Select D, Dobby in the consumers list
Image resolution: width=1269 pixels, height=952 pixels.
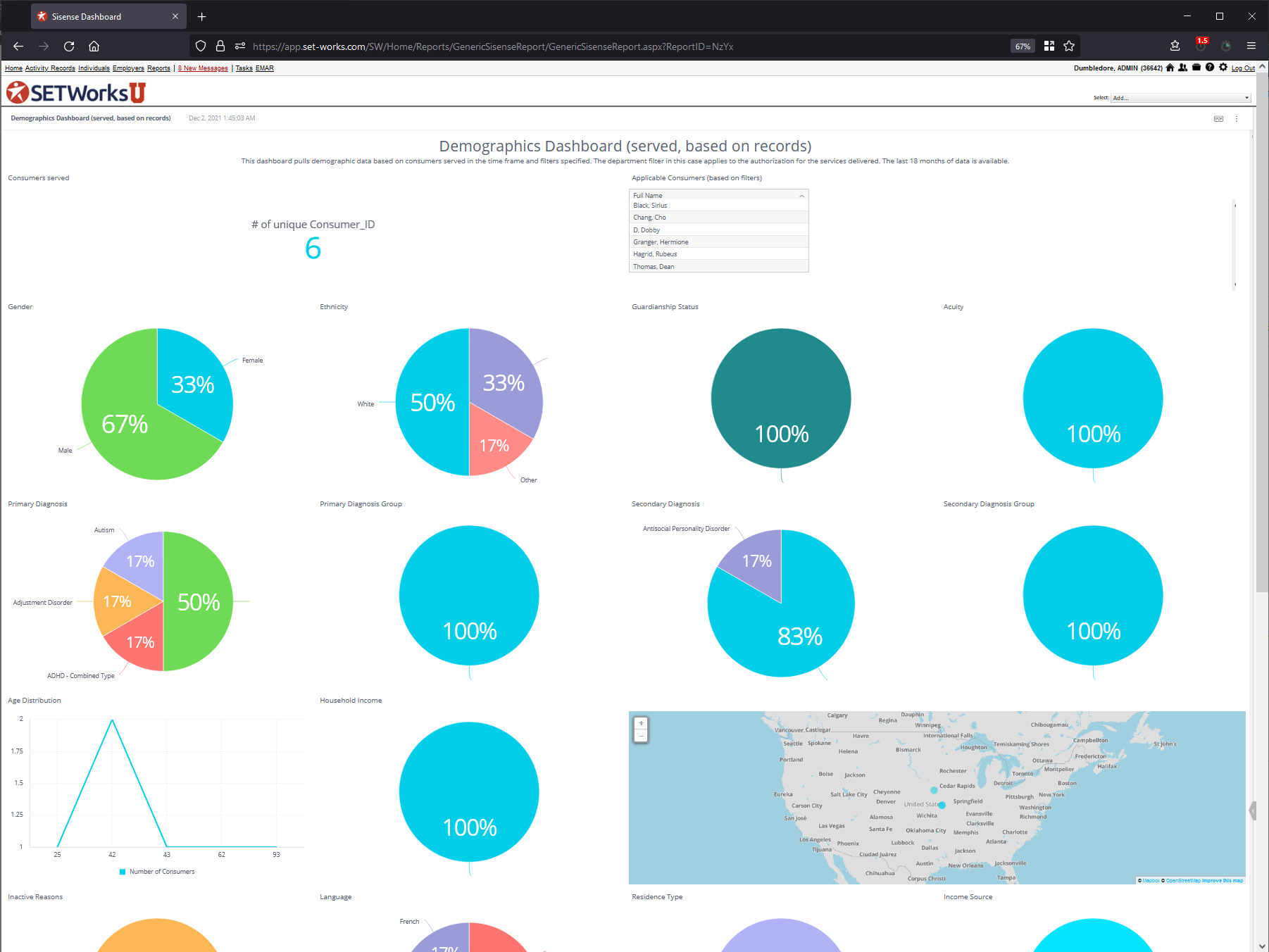click(x=718, y=230)
